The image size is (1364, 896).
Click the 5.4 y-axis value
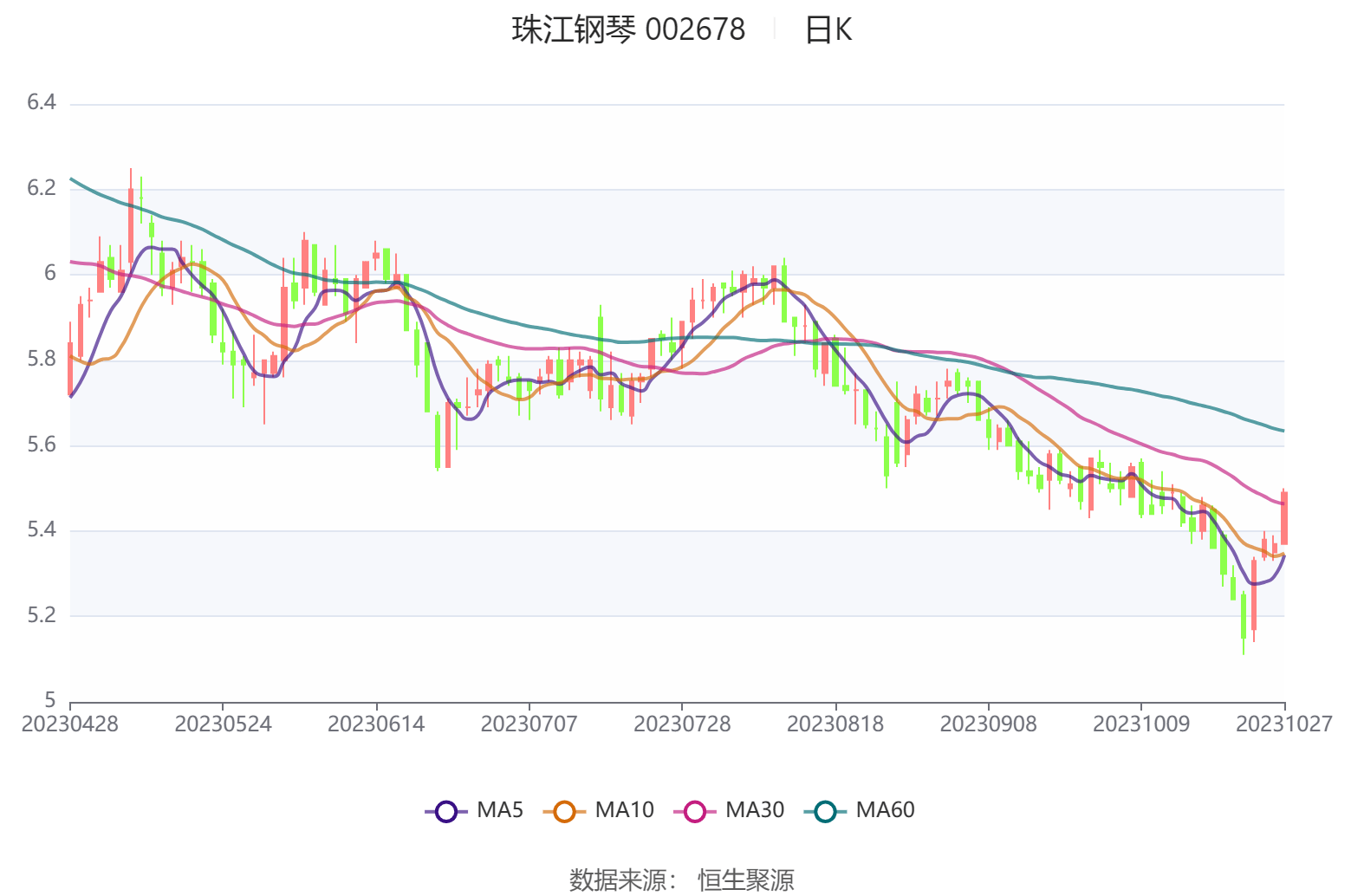coord(42,529)
